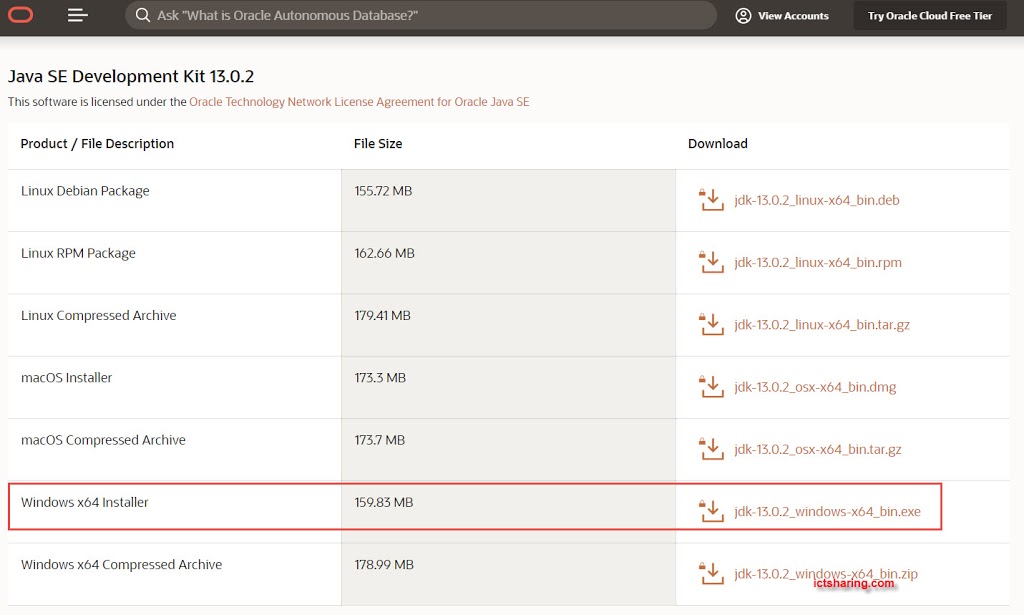
Task: Download jdk-13.0.2_windows-x64_bin.exe
Action: 827,512
